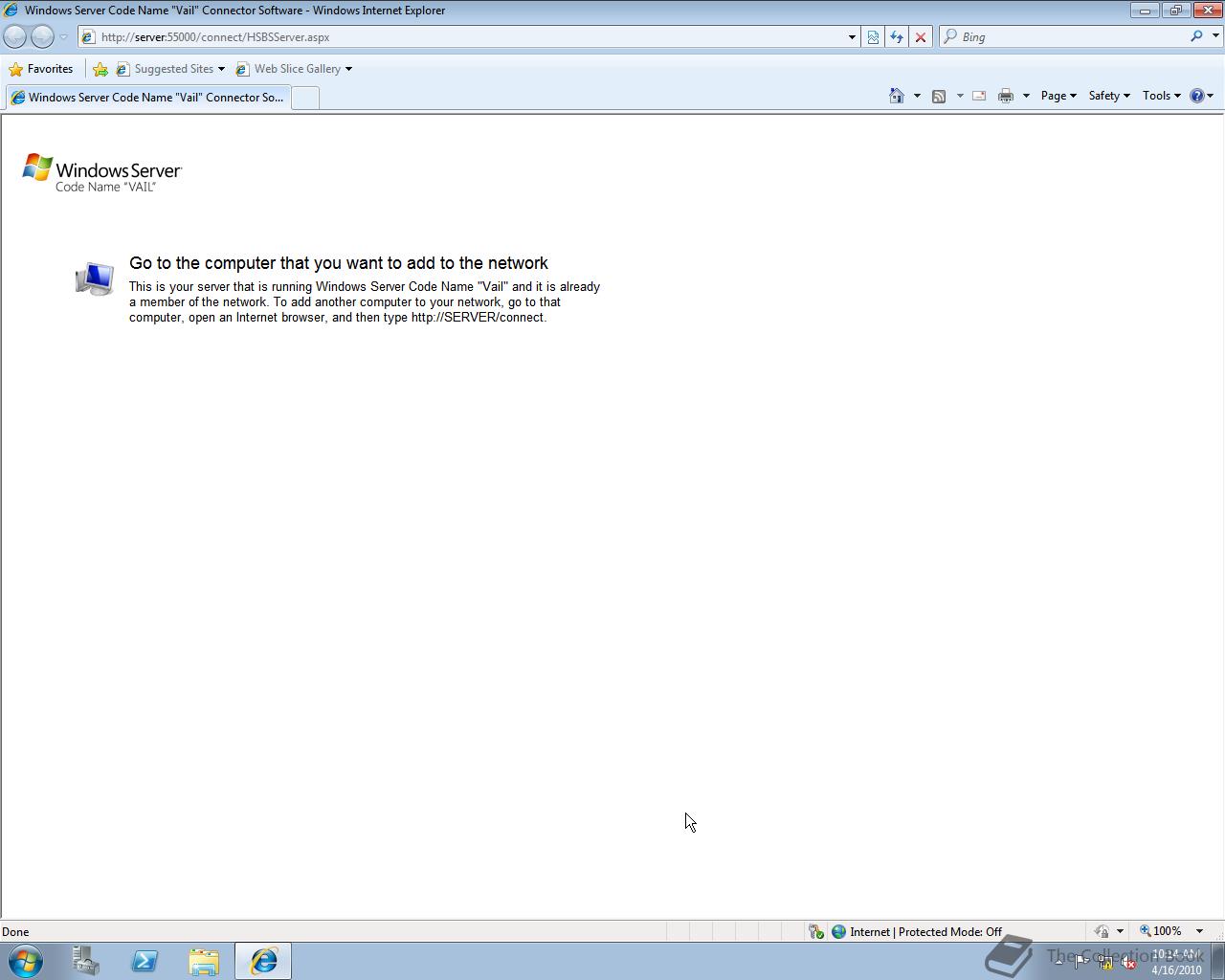The width and height of the screenshot is (1225, 980).
Task: Launch Windows PowerShell from the taskbar
Action: (145, 961)
